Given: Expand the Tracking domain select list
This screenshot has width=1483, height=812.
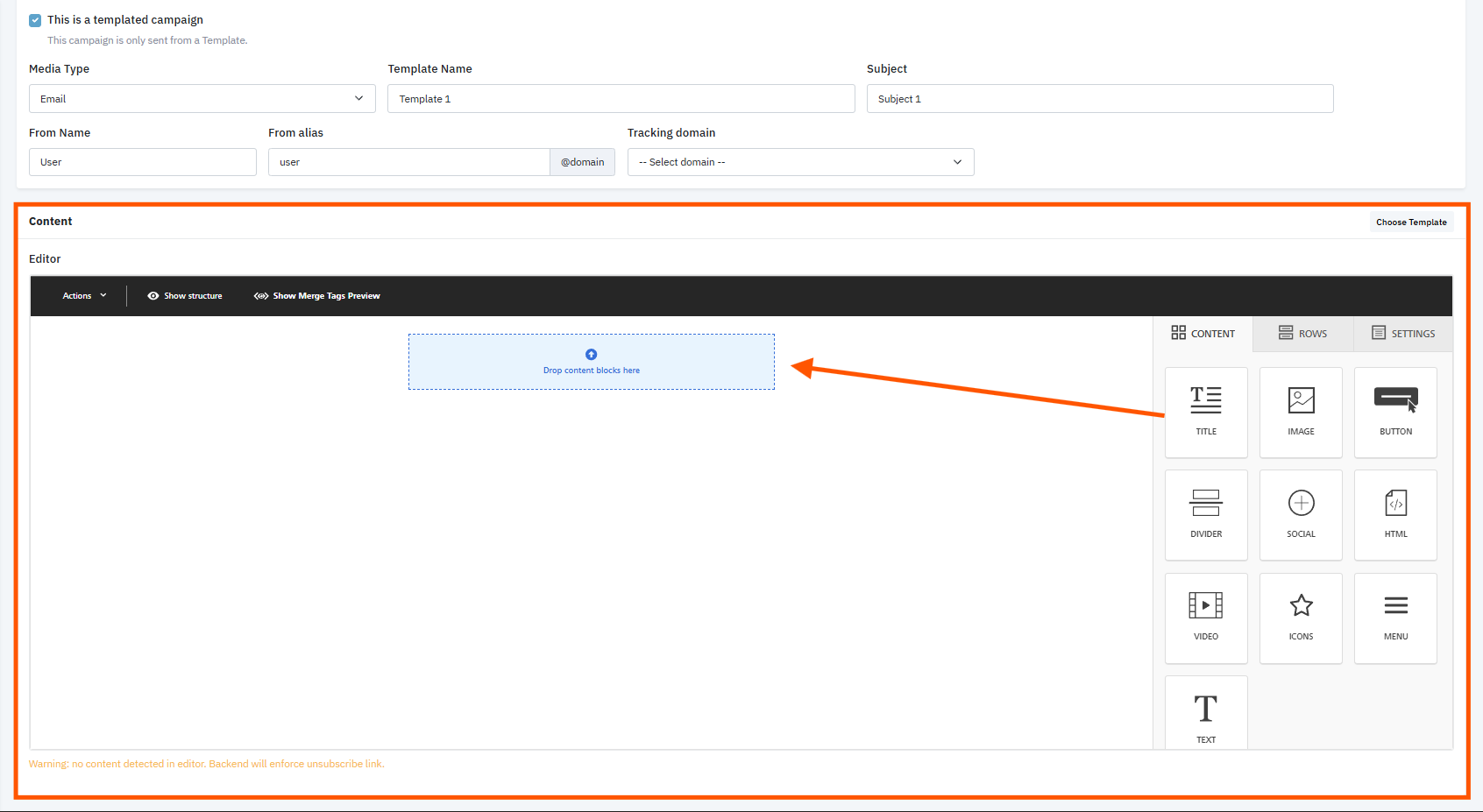Looking at the screenshot, I should [800, 162].
